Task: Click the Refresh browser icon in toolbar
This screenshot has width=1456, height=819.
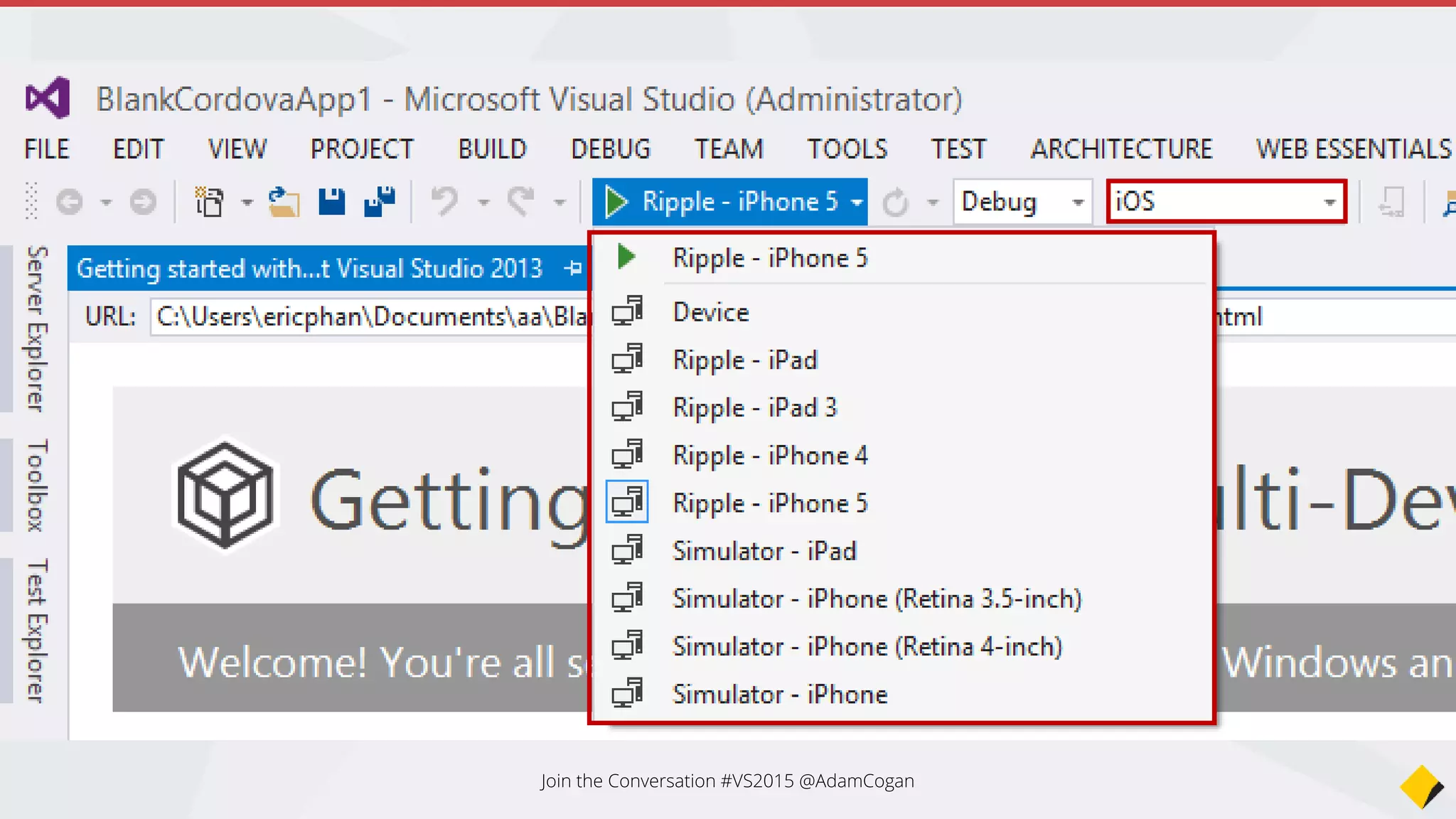Action: tap(895, 203)
